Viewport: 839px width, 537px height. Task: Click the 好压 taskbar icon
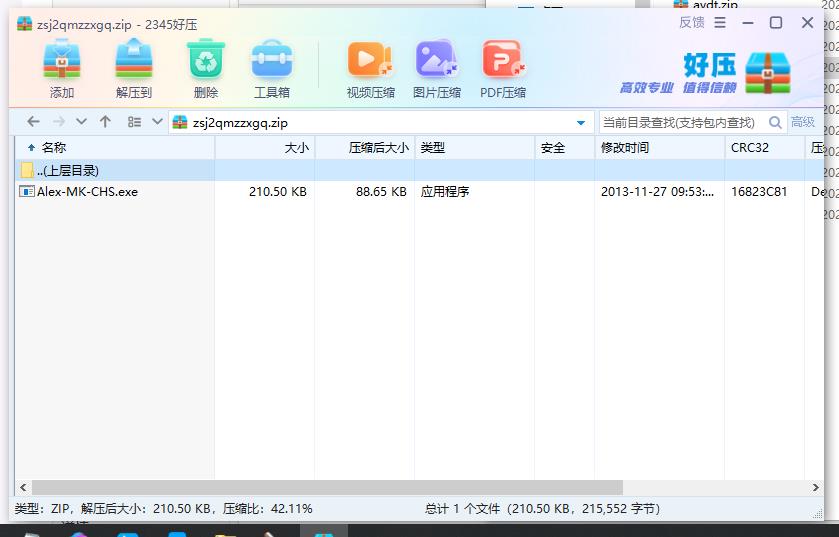[x=324, y=532]
